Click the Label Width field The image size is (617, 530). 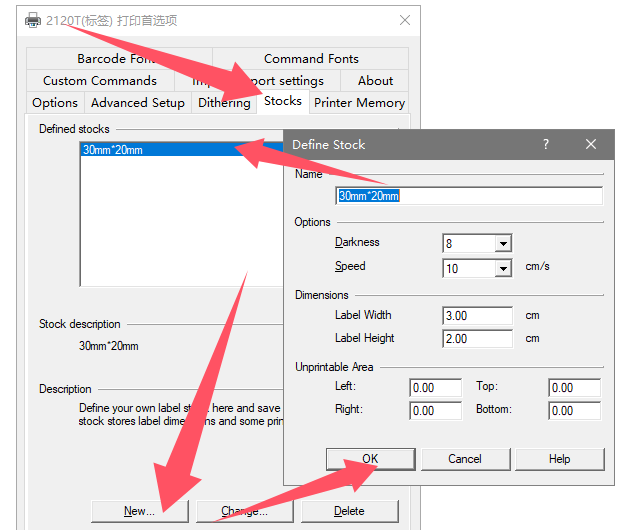pos(477,315)
